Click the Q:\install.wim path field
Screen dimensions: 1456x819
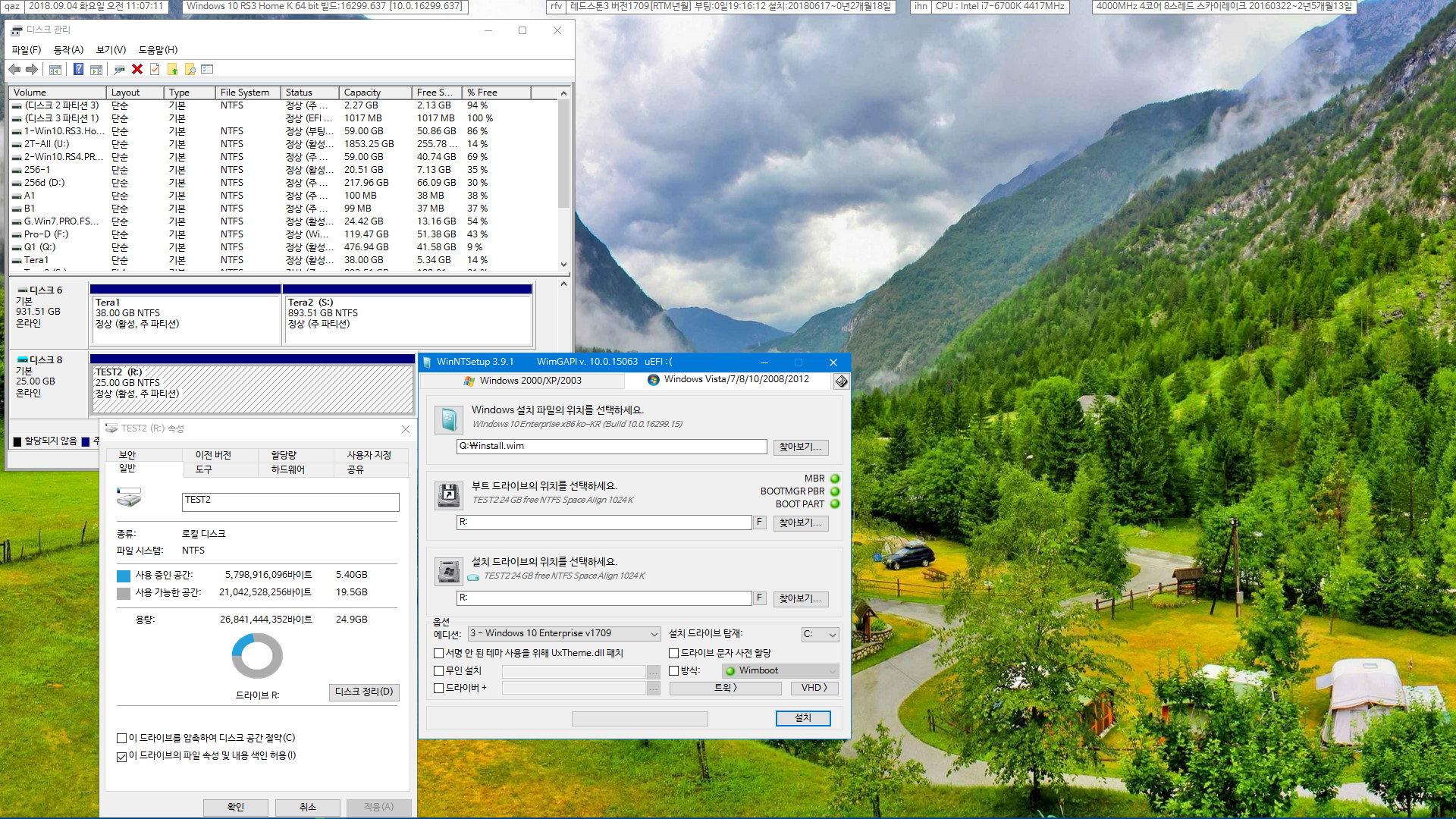click(x=611, y=447)
